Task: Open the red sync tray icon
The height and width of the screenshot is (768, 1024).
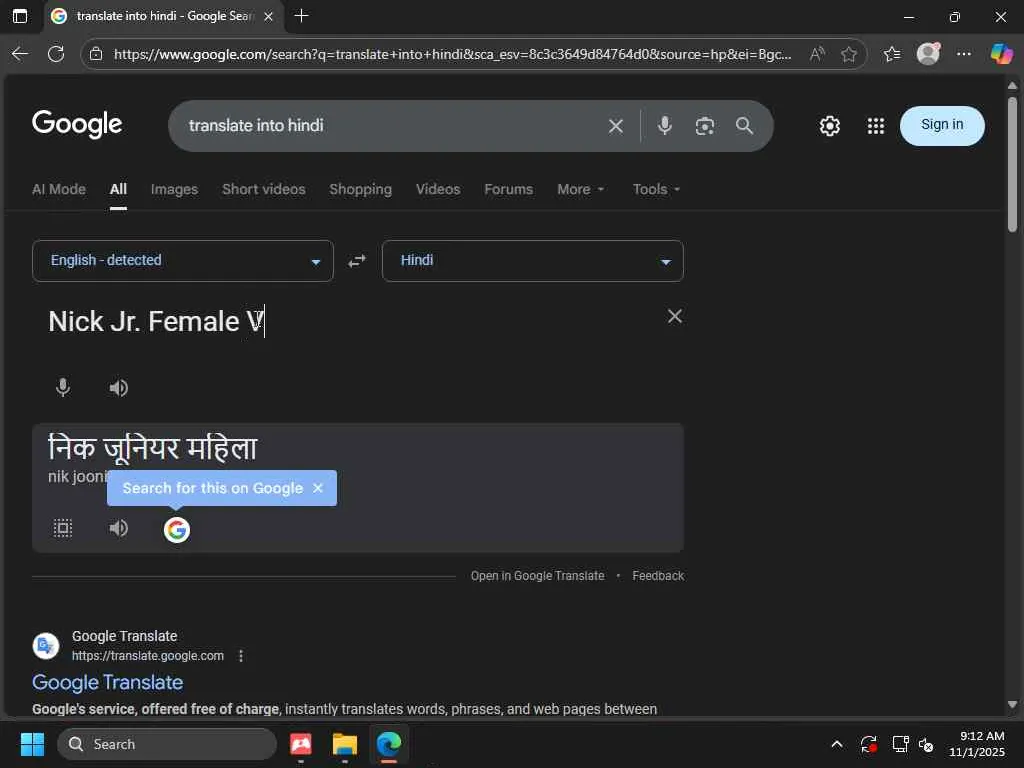Action: pos(869,744)
